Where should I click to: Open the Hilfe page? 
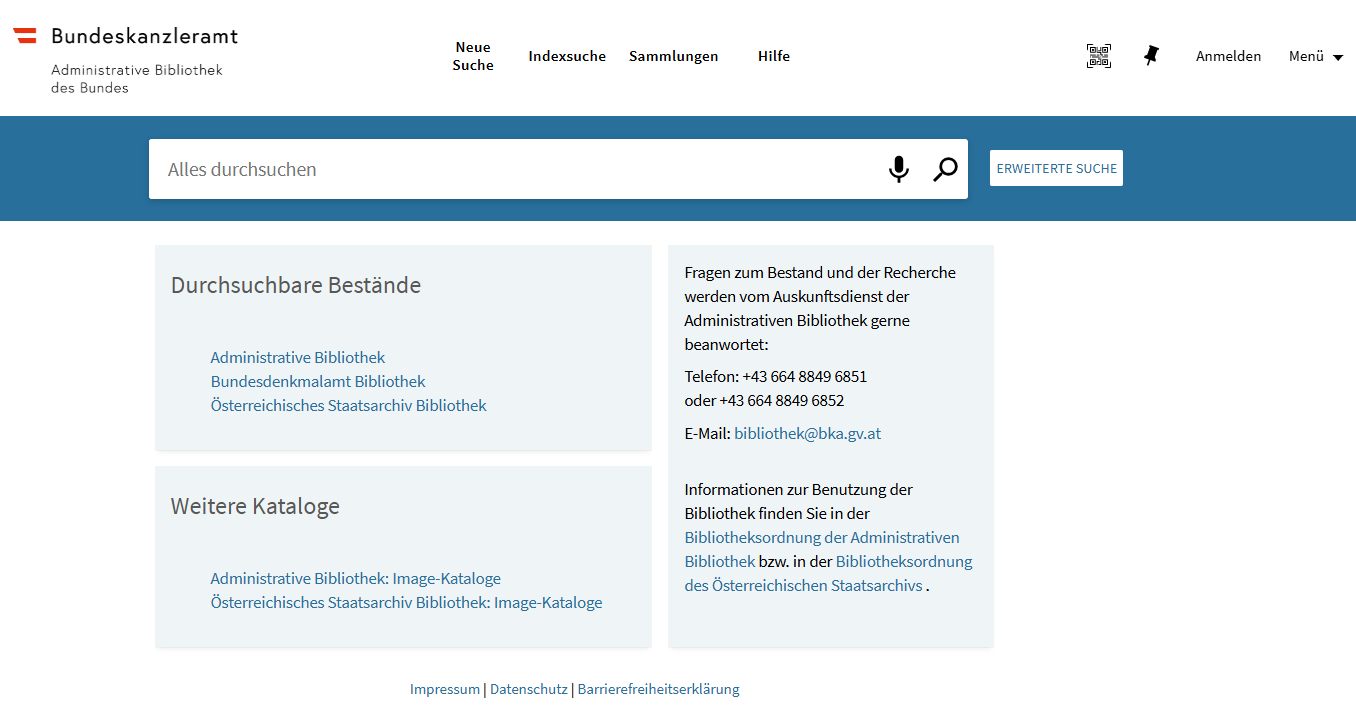773,57
